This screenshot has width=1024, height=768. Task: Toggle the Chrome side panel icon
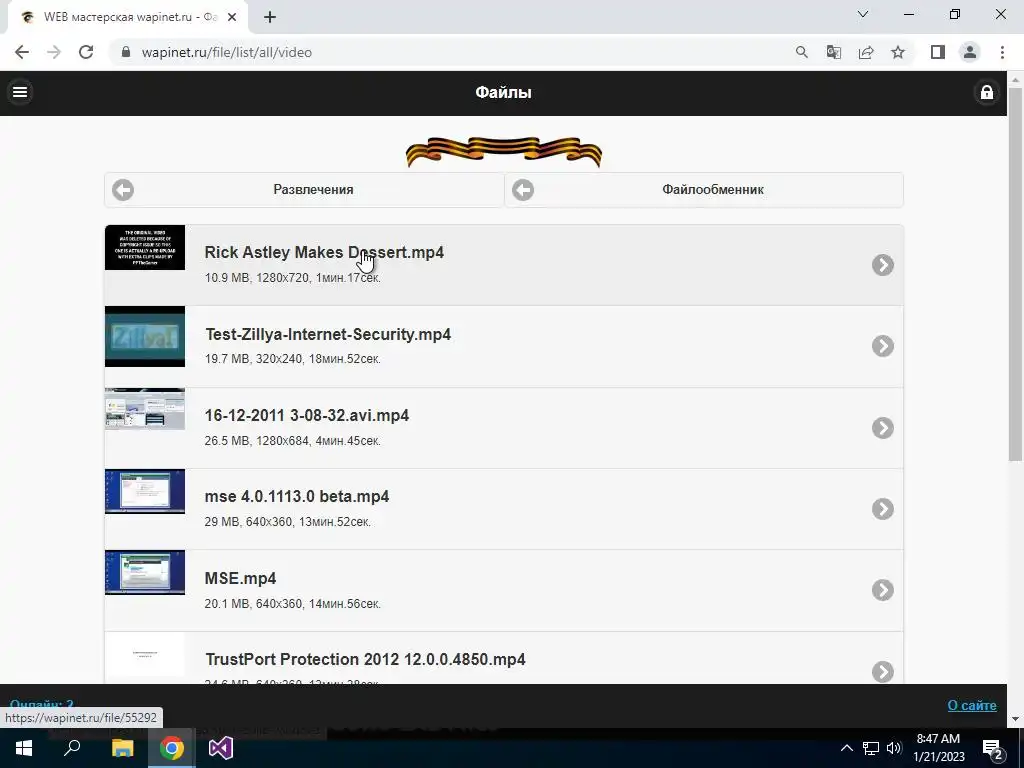[x=938, y=52]
